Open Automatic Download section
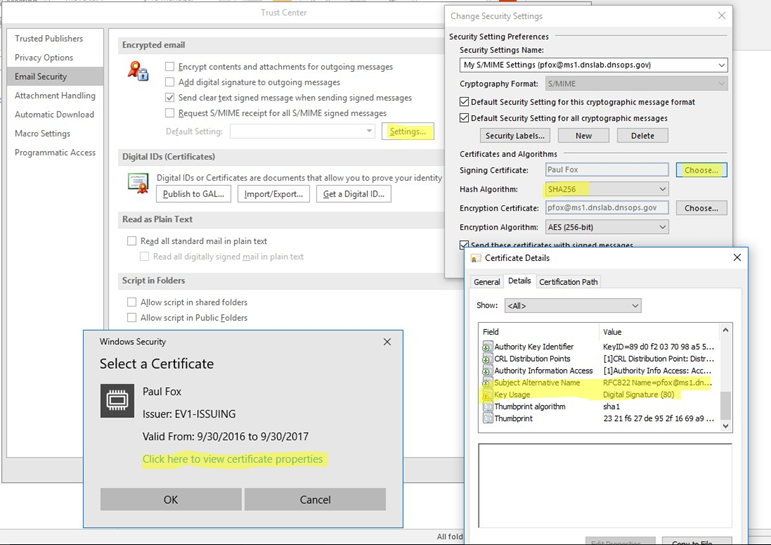The width and height of the screenshot is (771, 545). coord(54,115)
